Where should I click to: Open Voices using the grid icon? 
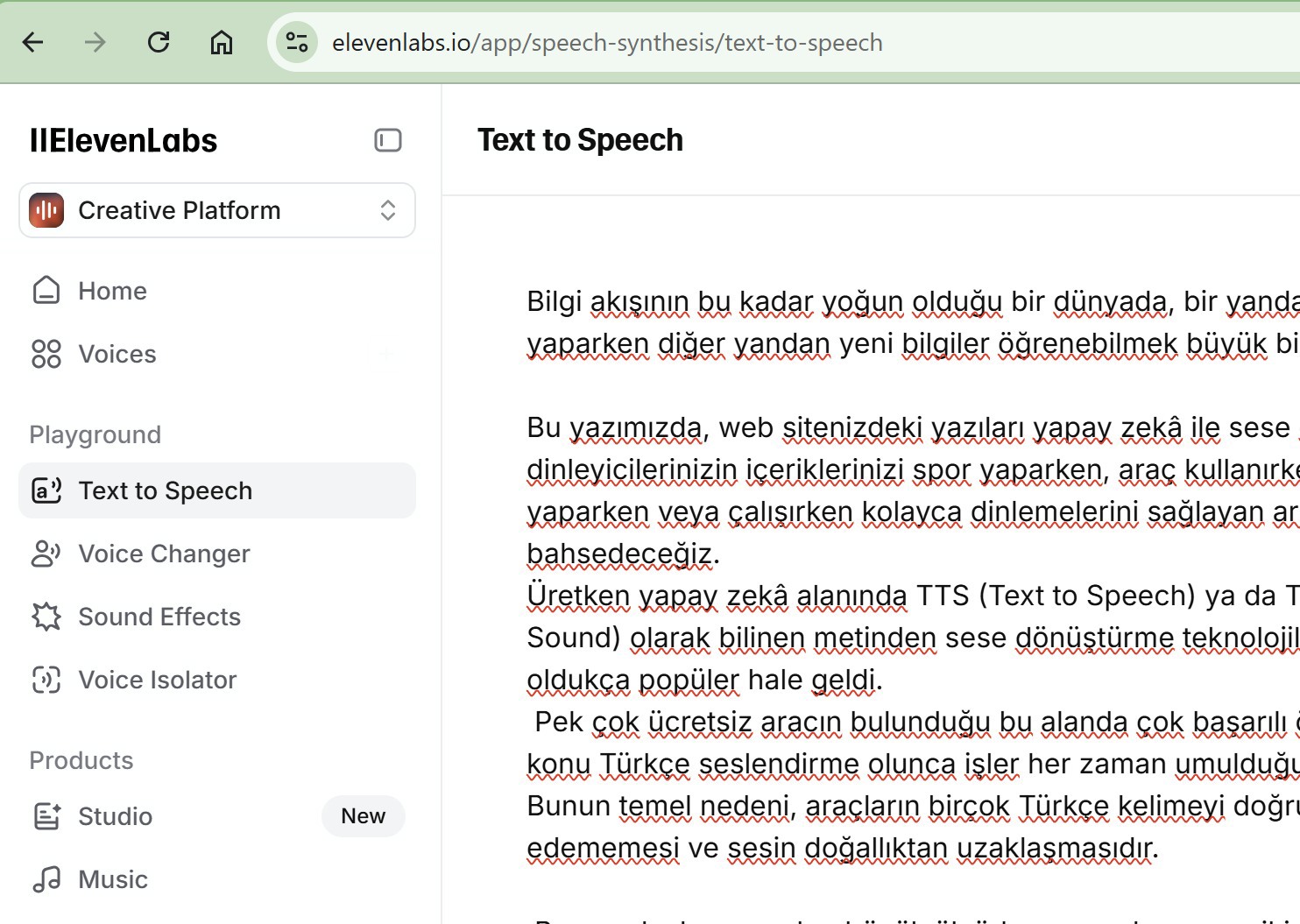[46, 354]
